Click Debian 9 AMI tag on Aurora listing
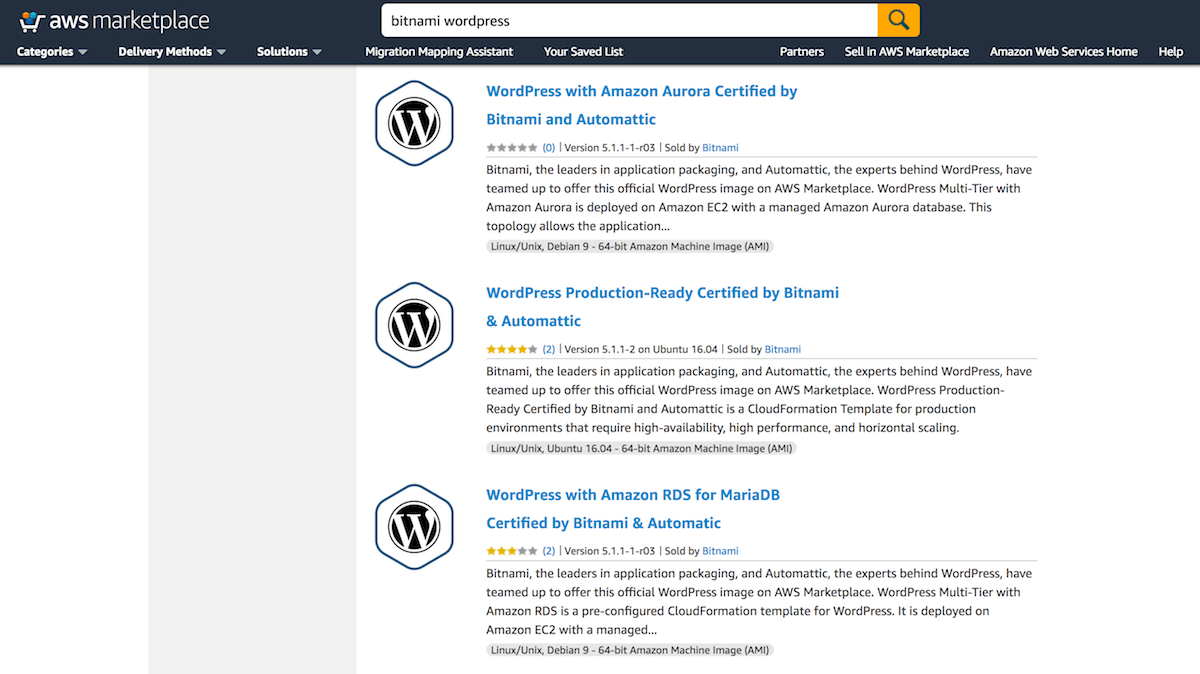Image resolution: width=1200 pixels, height=674 pixels. pos(630,246)
